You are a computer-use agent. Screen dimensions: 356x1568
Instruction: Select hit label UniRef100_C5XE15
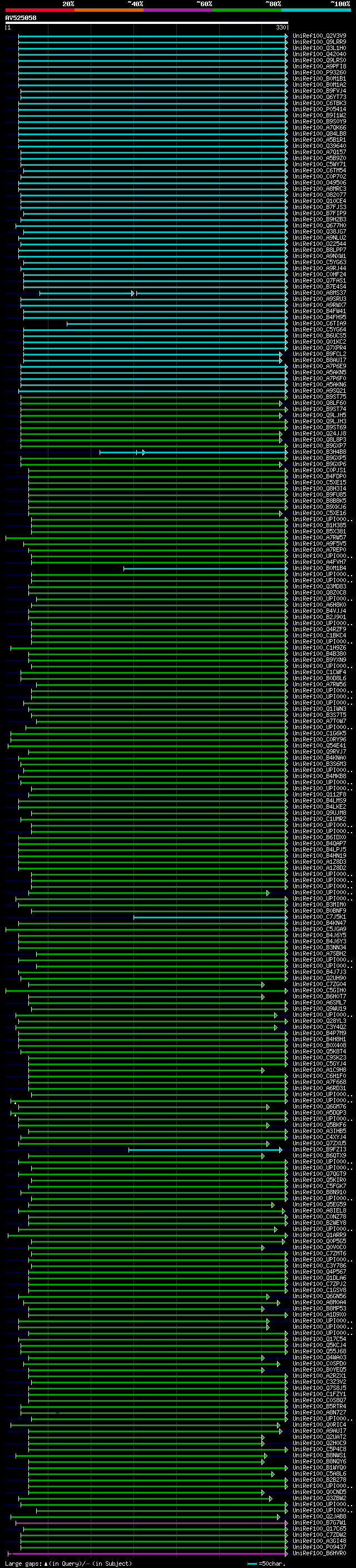click(319, 483)
